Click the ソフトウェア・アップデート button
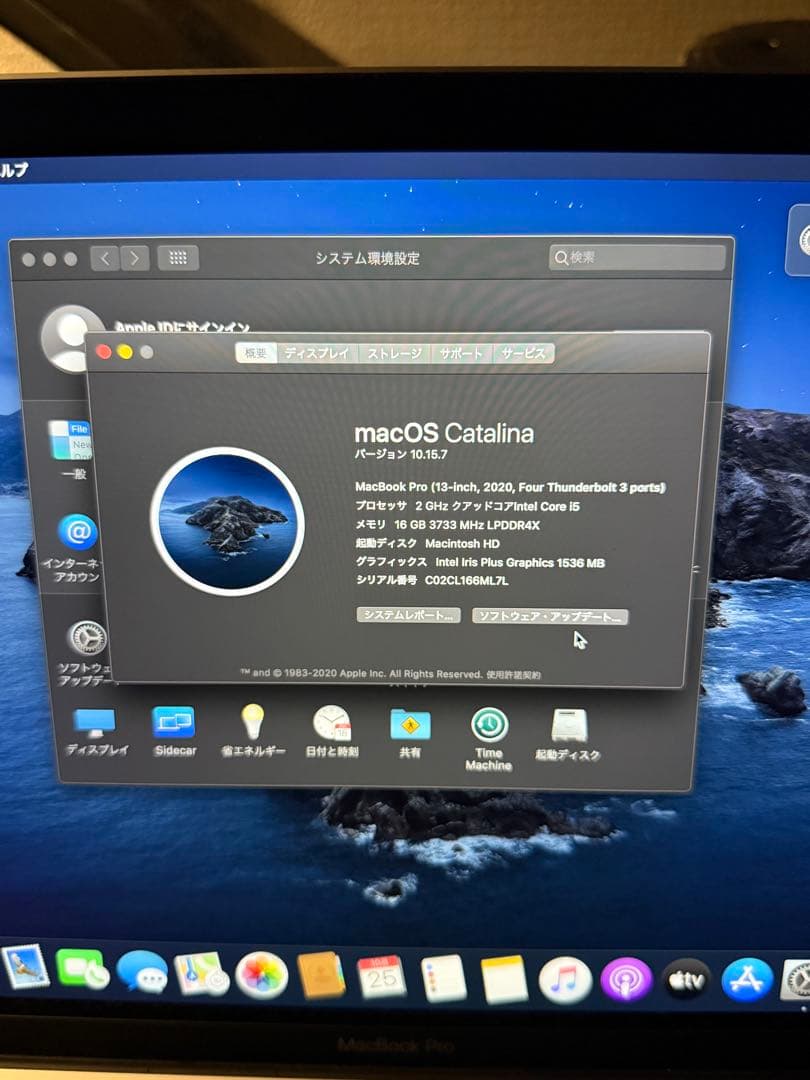This screenshot has height=1080, width=810. coord(548,617)
